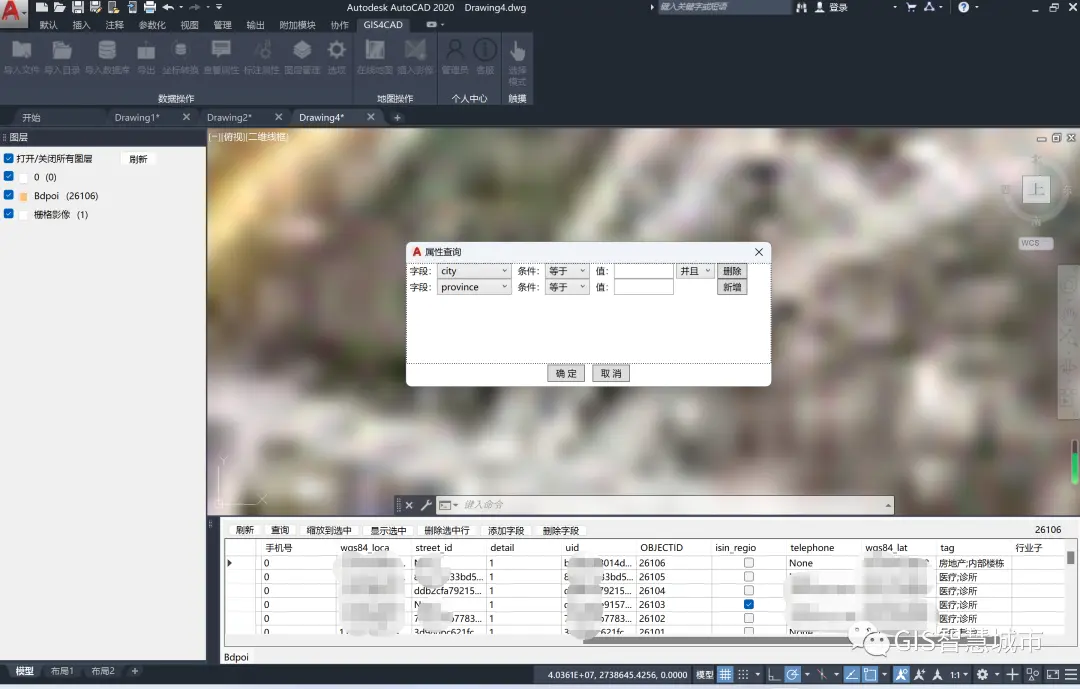Open the annotation scale 1:1 dropdown
Viewport: 1080px width, 689px height.
(959, 675)
